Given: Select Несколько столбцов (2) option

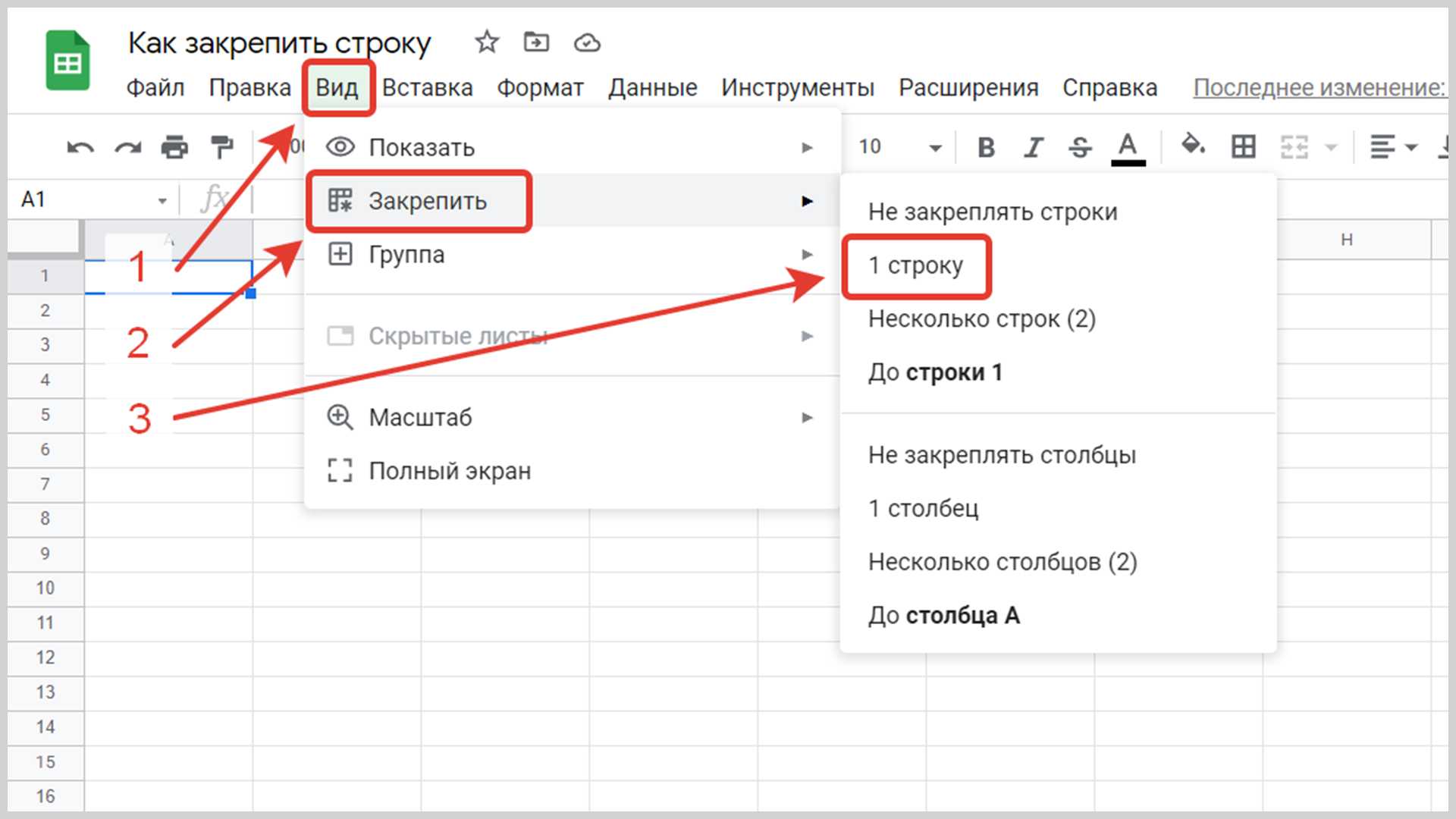Looking at the screenshot, I should point(1058,562).
